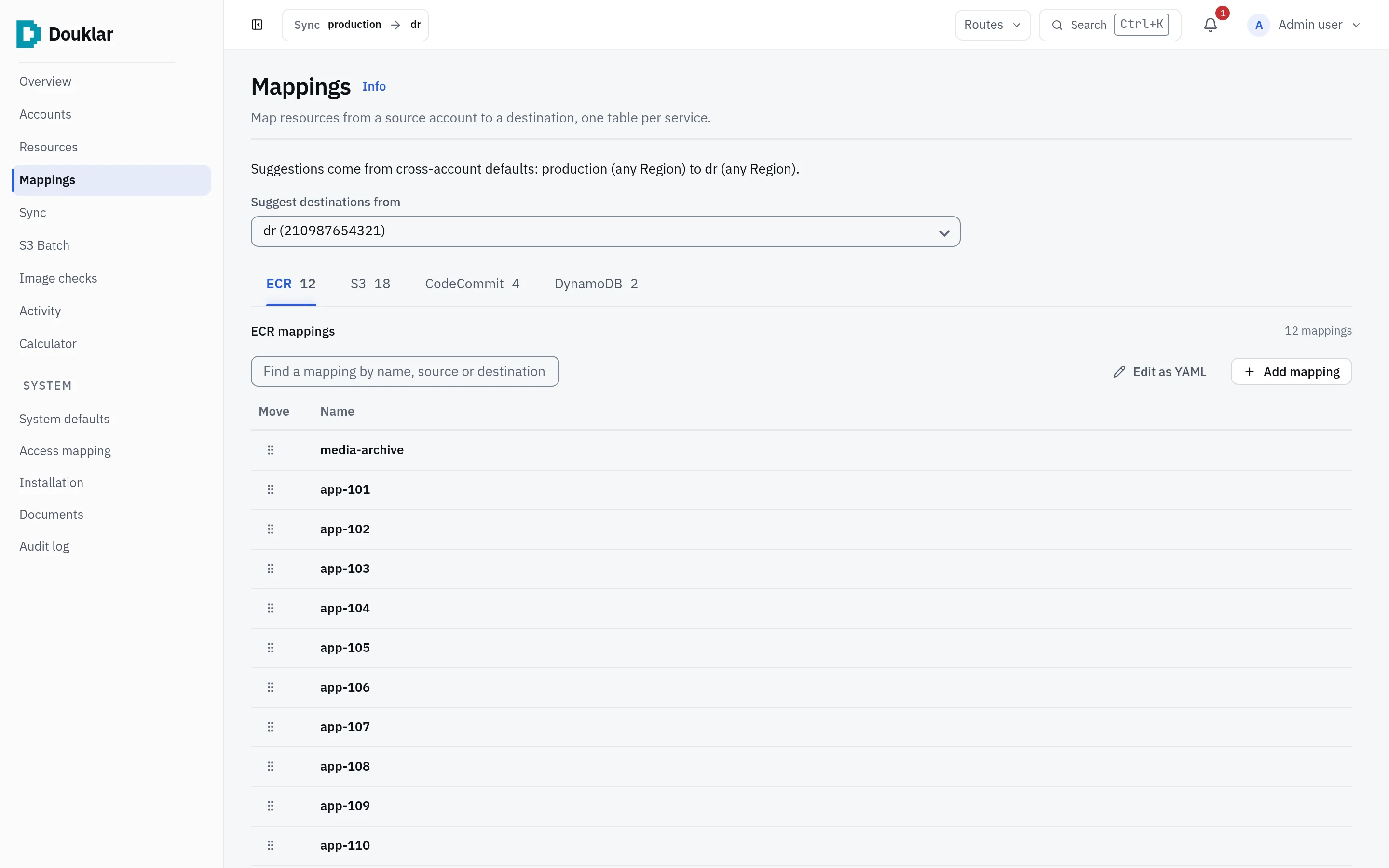Select the media-archive mapping name

[x=362, y=450]
